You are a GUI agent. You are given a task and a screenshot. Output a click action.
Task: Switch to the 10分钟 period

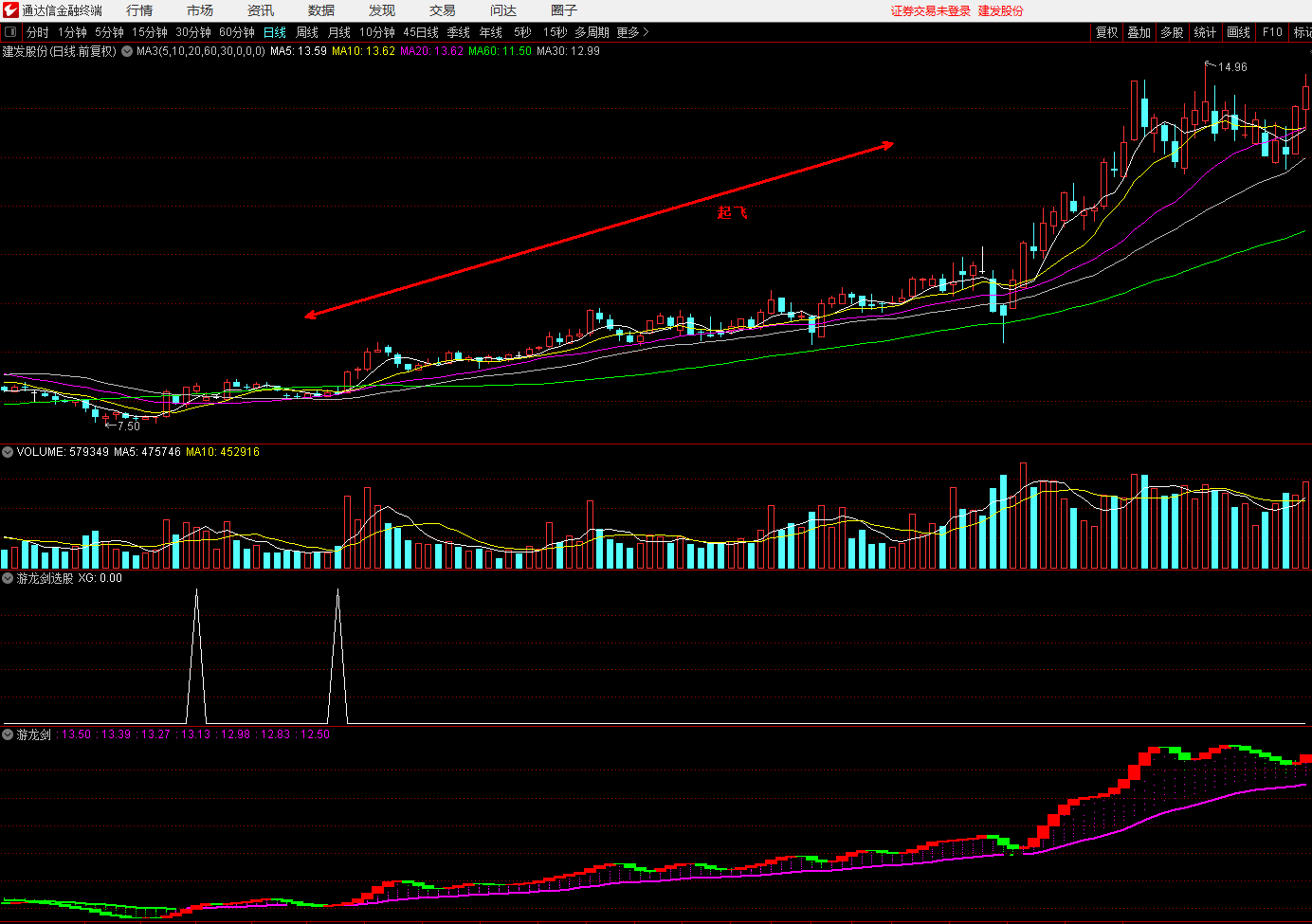click(x=377, y=32)
